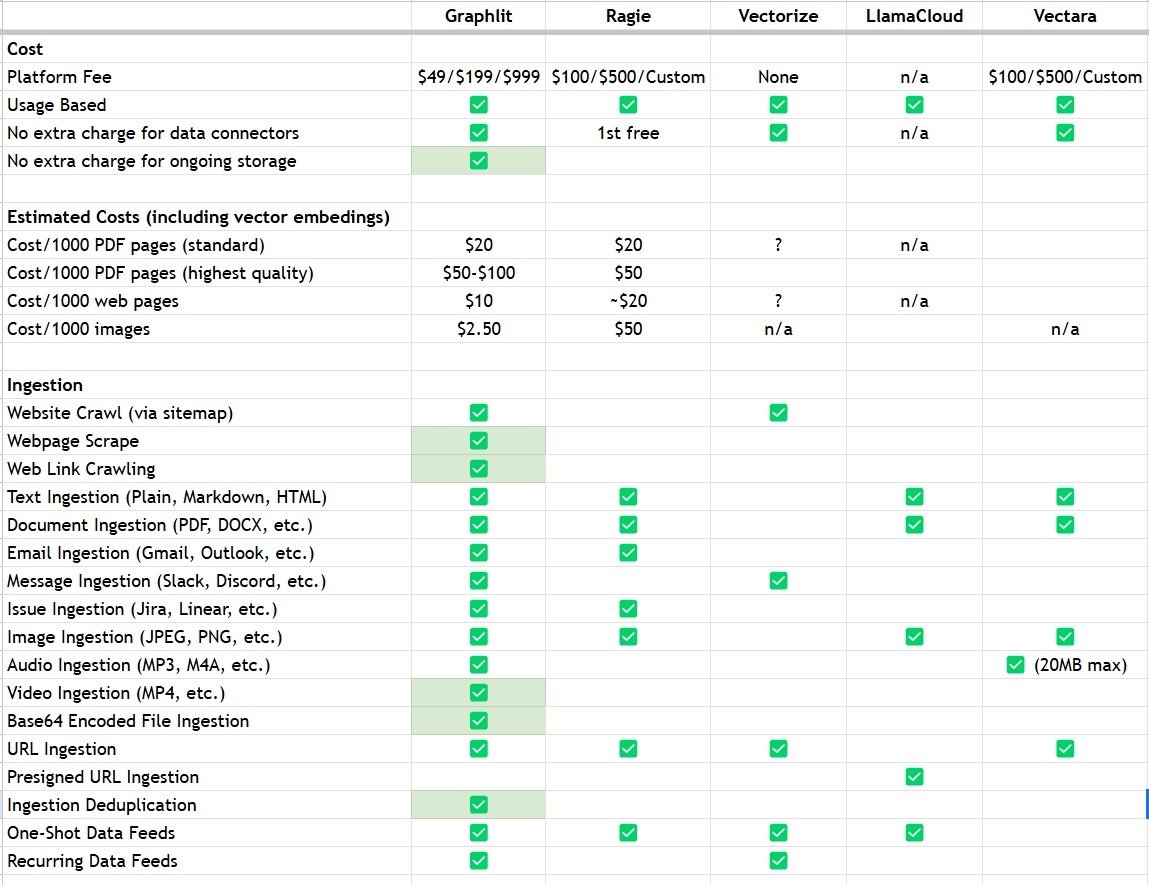Click the Ragie '1st free' cell
The image size is (1149, 885).
(x=628, y=133)
